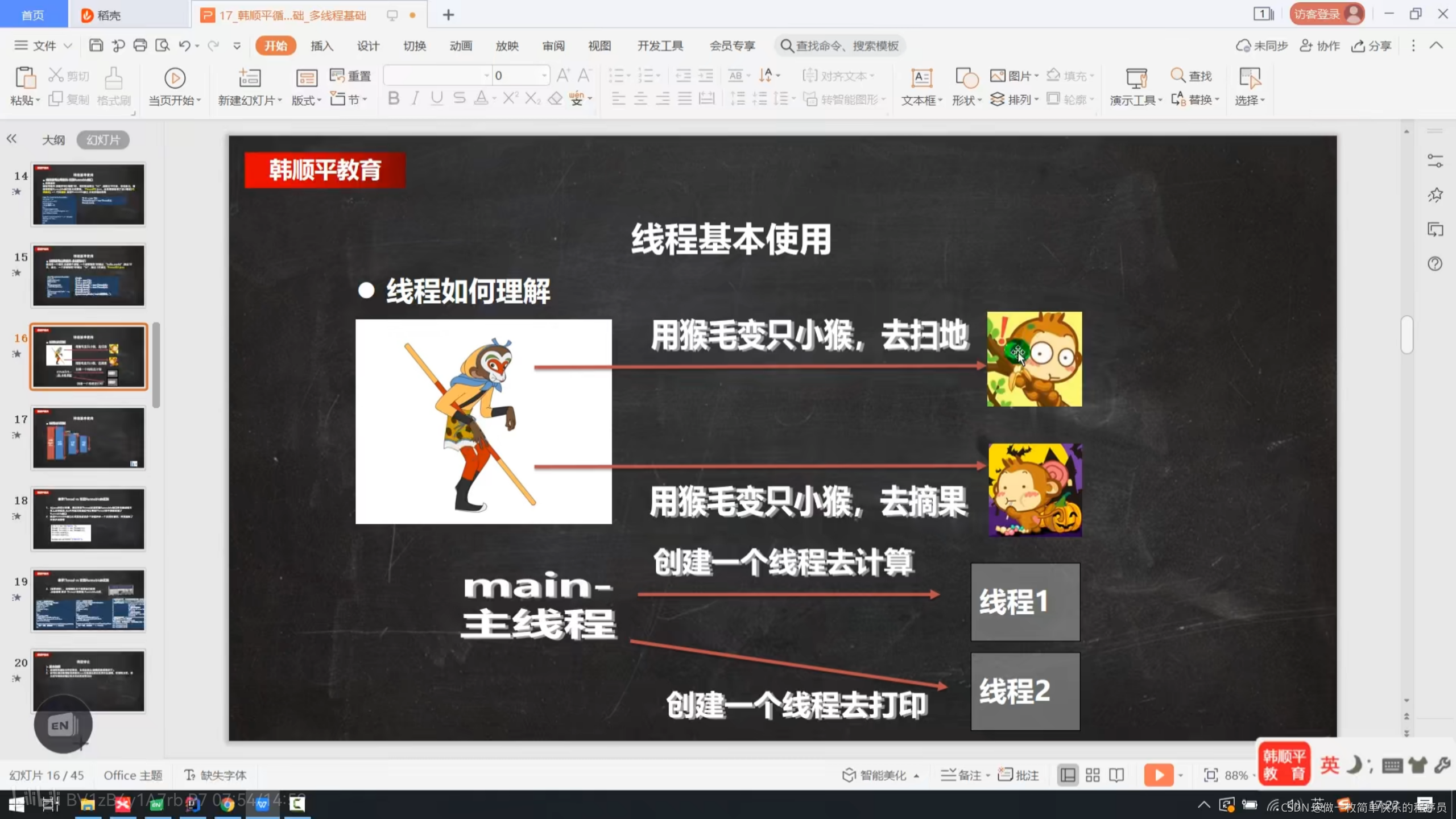This screenshot has height=819, width=1456.
Task: Toggle strikethrough formatting
Action: [x=460, y=99]
